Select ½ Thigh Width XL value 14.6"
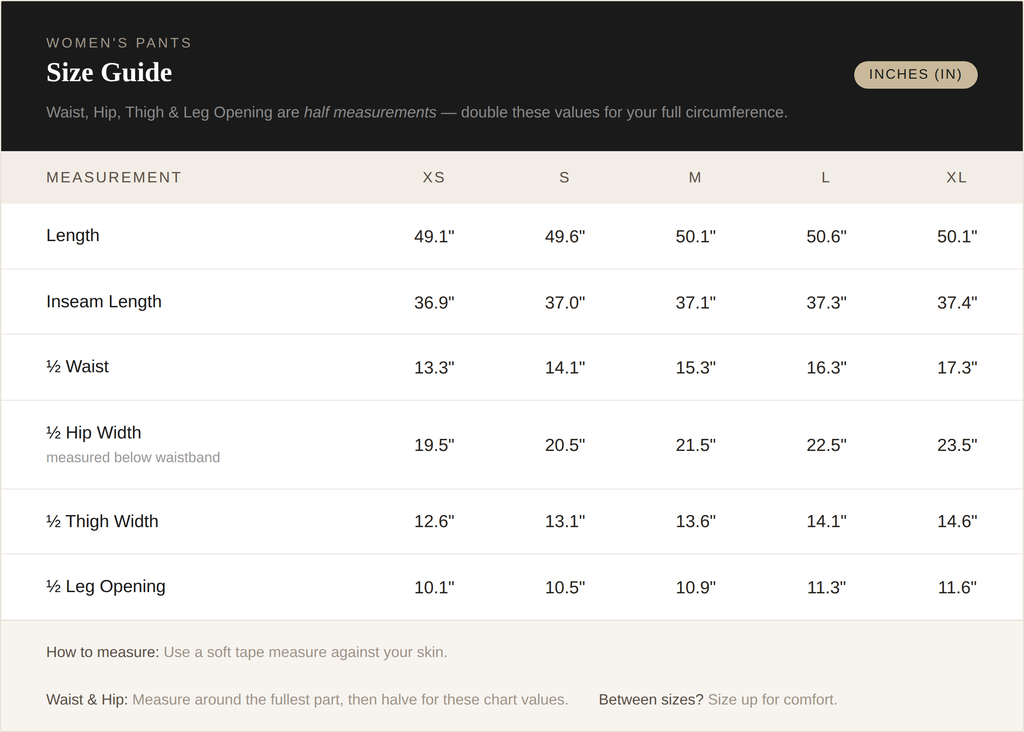1024x732 pixels. click(957, 522)
